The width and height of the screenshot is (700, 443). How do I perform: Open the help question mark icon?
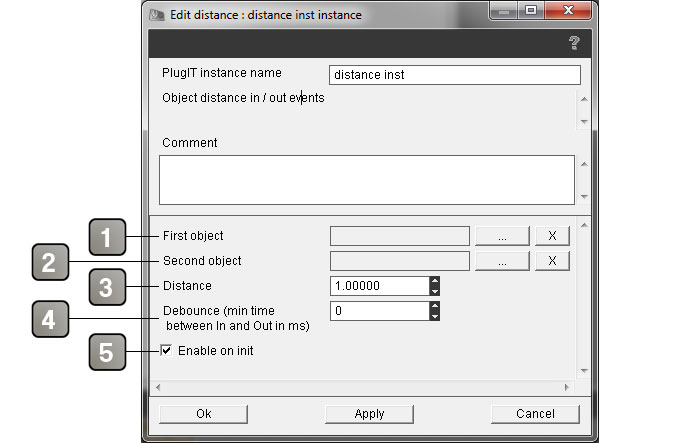point(574,43)
